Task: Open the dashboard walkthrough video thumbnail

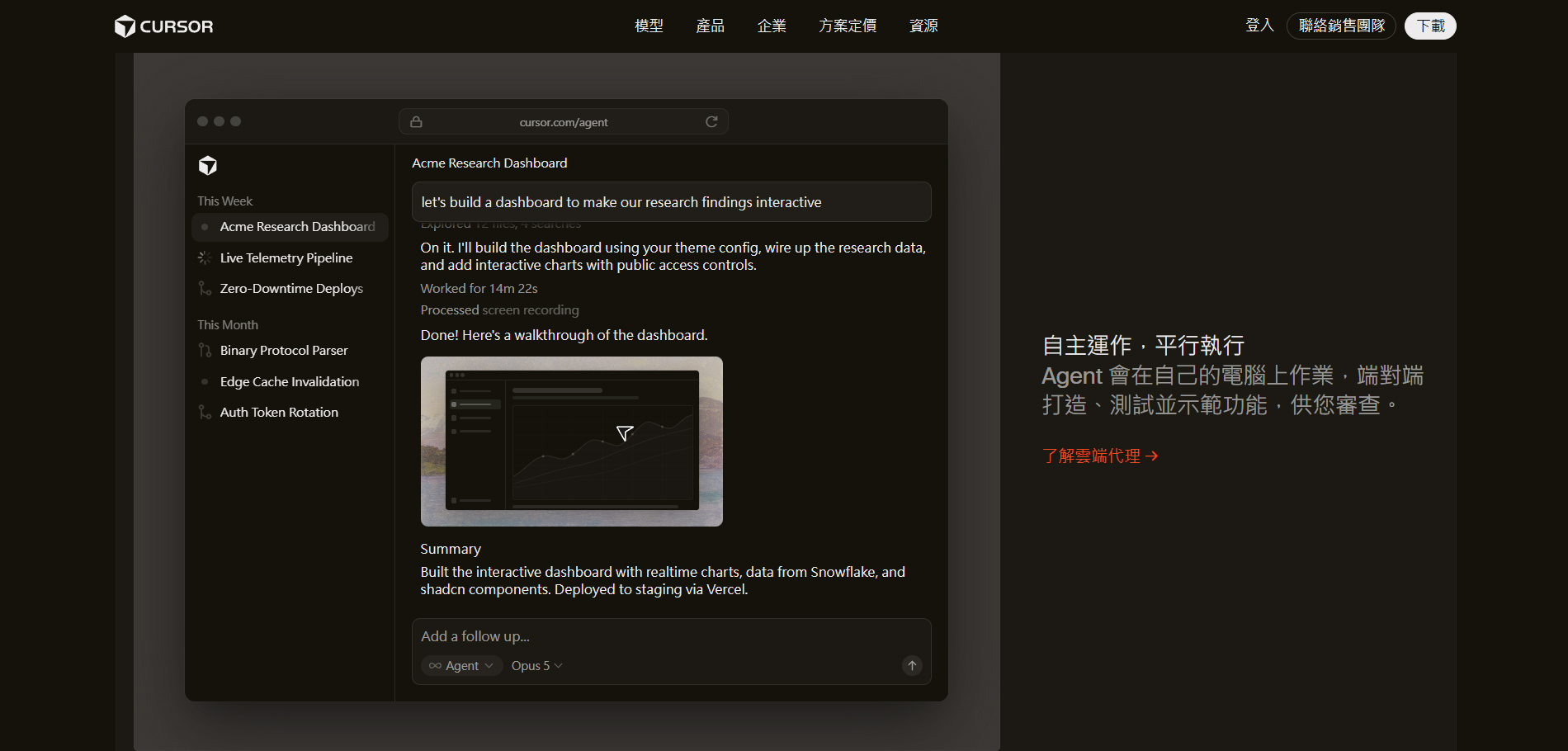Action: [572, 442]
